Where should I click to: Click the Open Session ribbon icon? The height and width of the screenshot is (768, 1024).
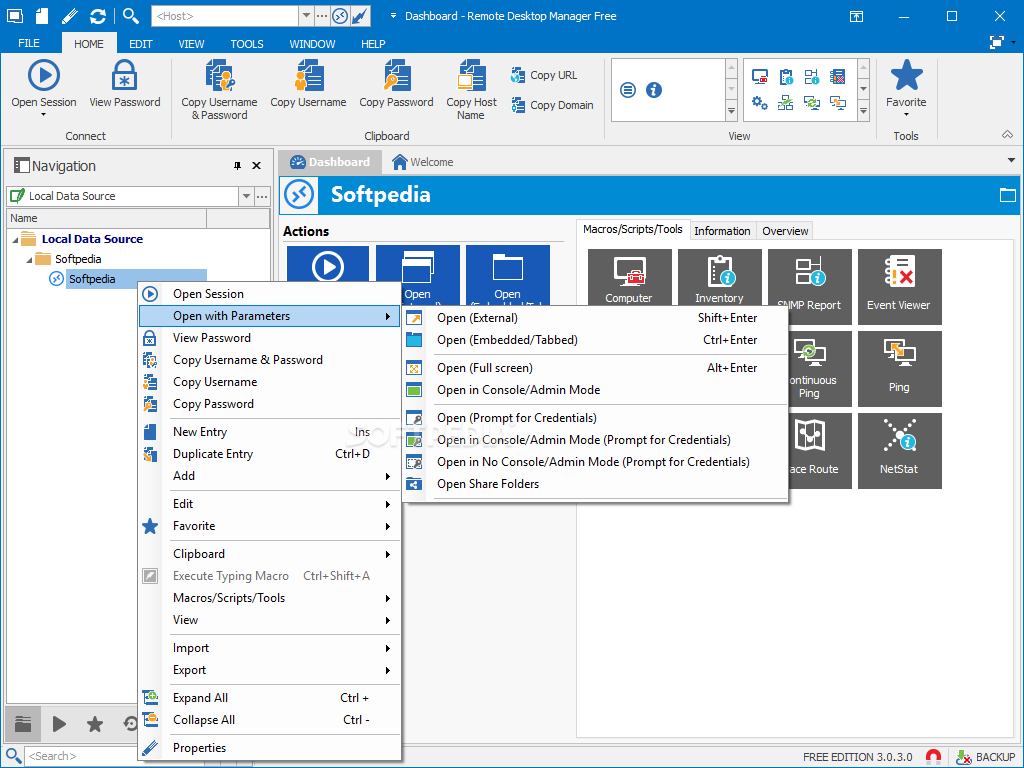(44, 75)
